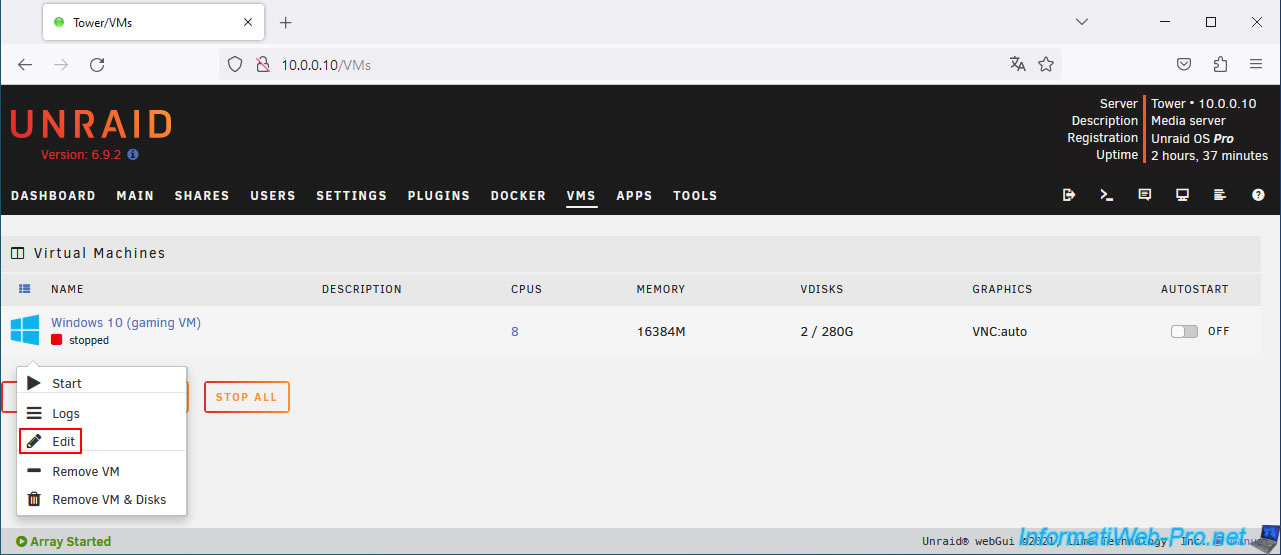The height and width of the screenshot is (555, 1281).
Task: Bookmark this page with star icon
Action: 1046,64
